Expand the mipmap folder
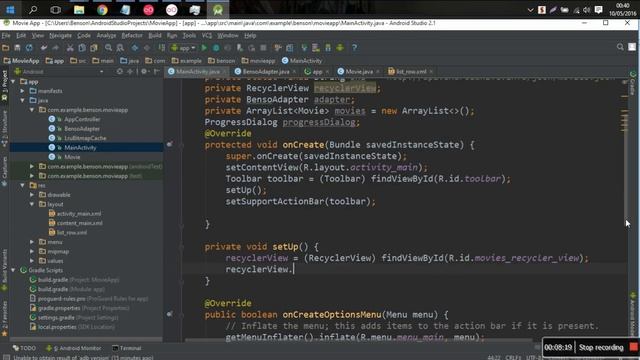Screen dimensions: 640x360 (32, 251)
